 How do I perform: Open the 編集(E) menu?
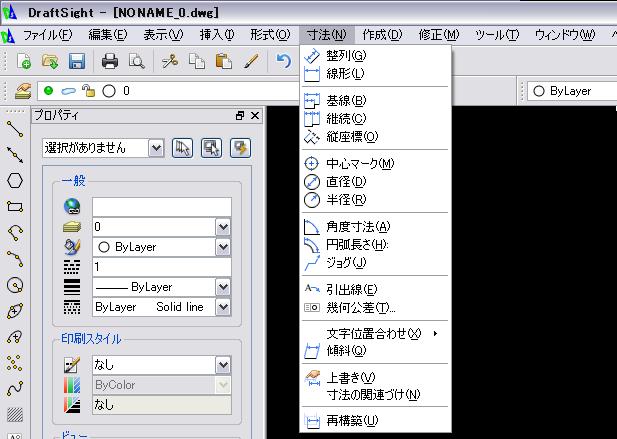click(108, 35)
